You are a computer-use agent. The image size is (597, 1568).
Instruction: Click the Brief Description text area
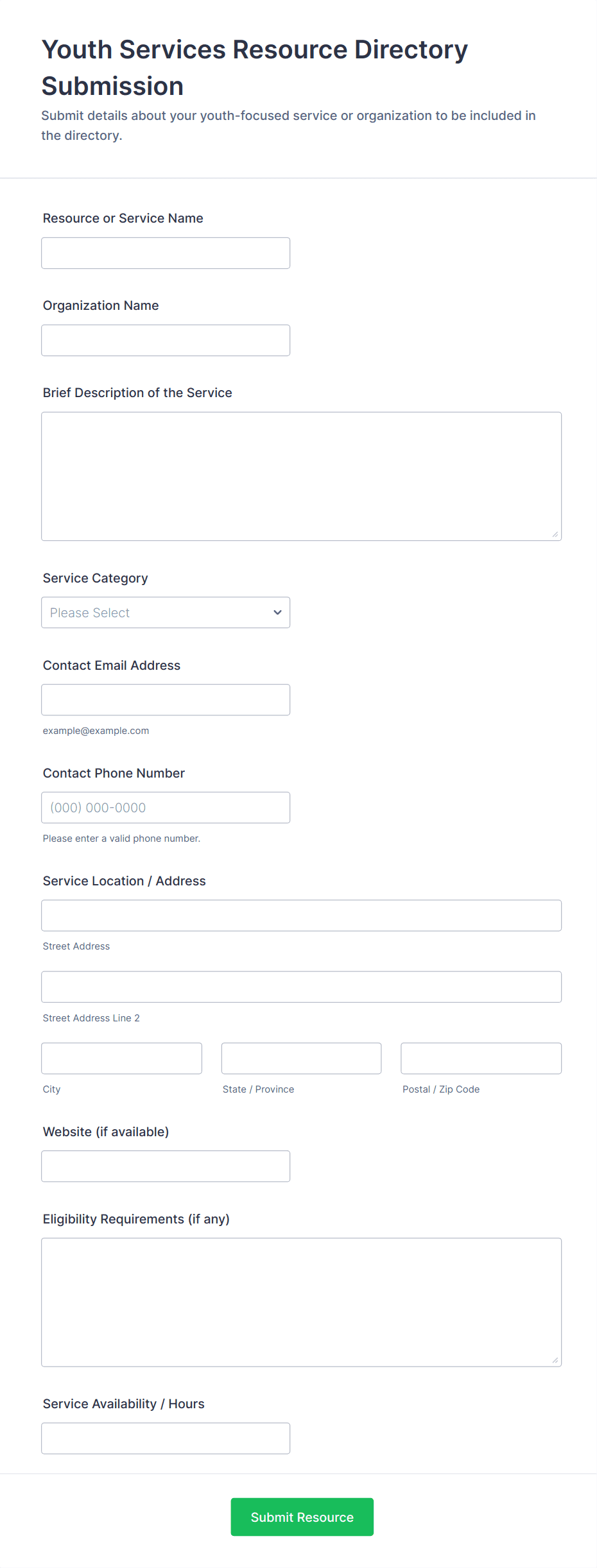click(301, 476)
